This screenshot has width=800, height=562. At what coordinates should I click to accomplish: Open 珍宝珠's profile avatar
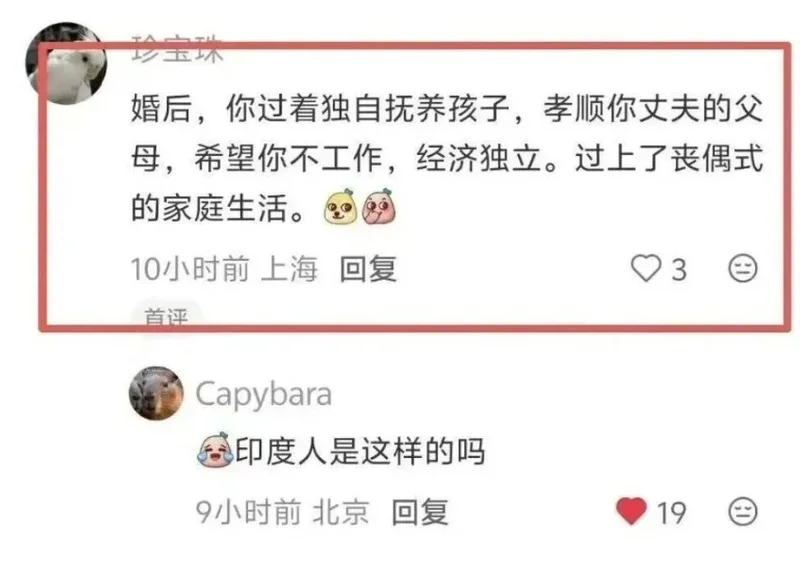pos(66,63)
